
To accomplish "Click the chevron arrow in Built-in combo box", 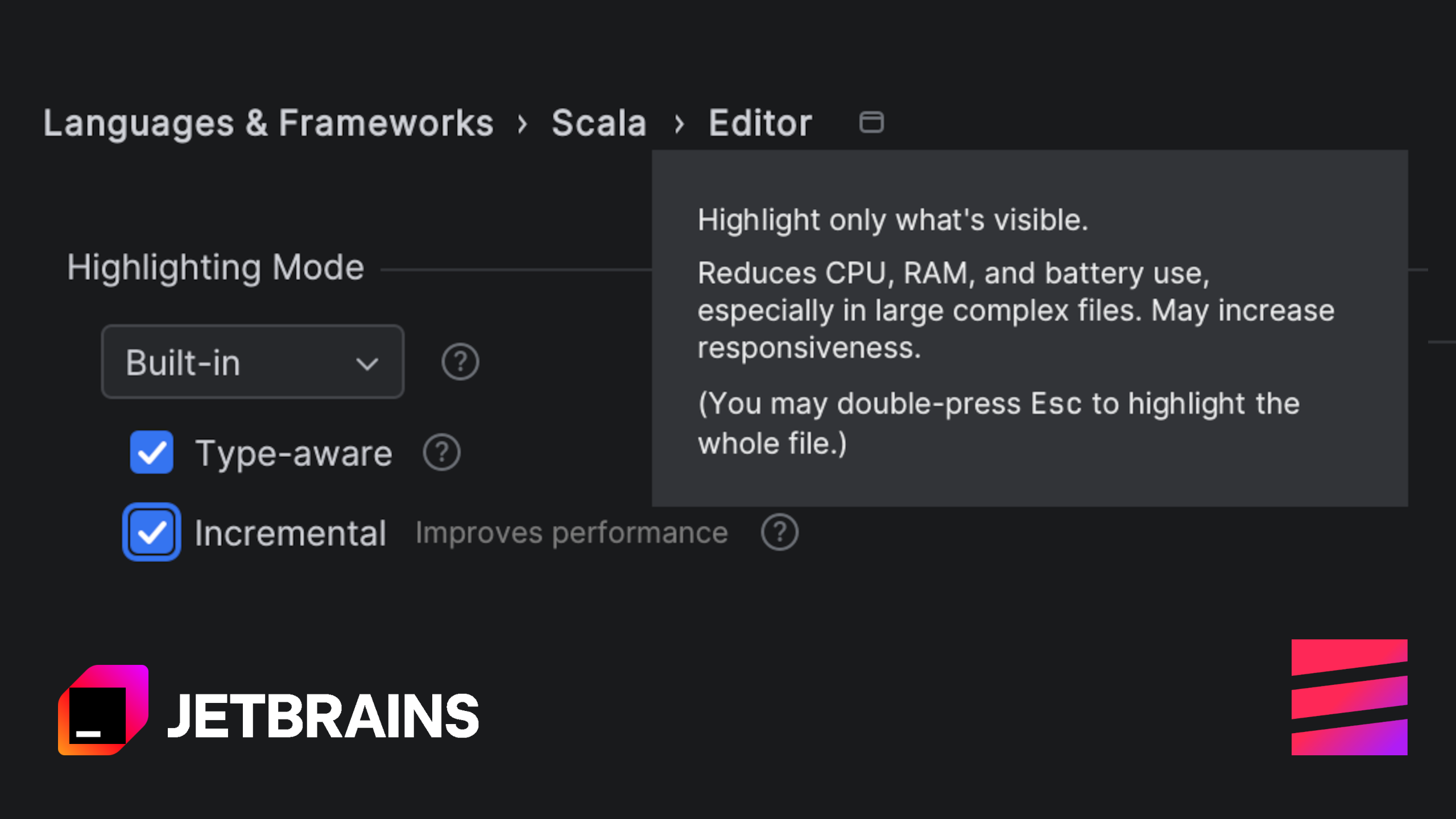I will coord(367,364).
